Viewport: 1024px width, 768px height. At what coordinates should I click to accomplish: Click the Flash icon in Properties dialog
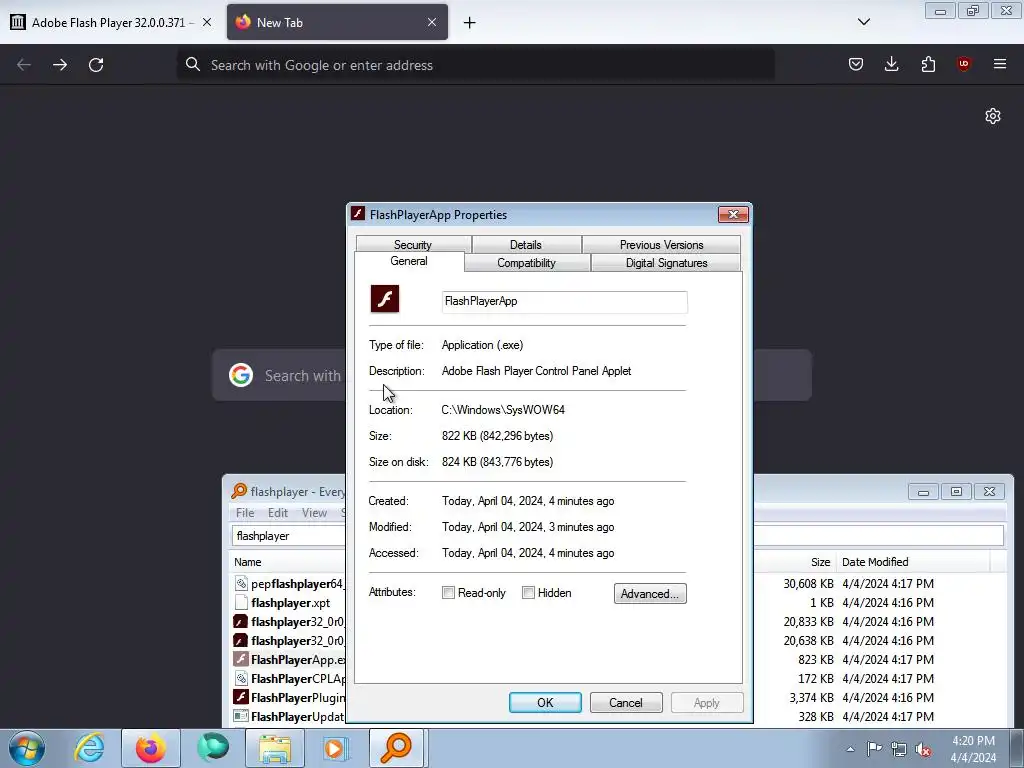[385, 299]
